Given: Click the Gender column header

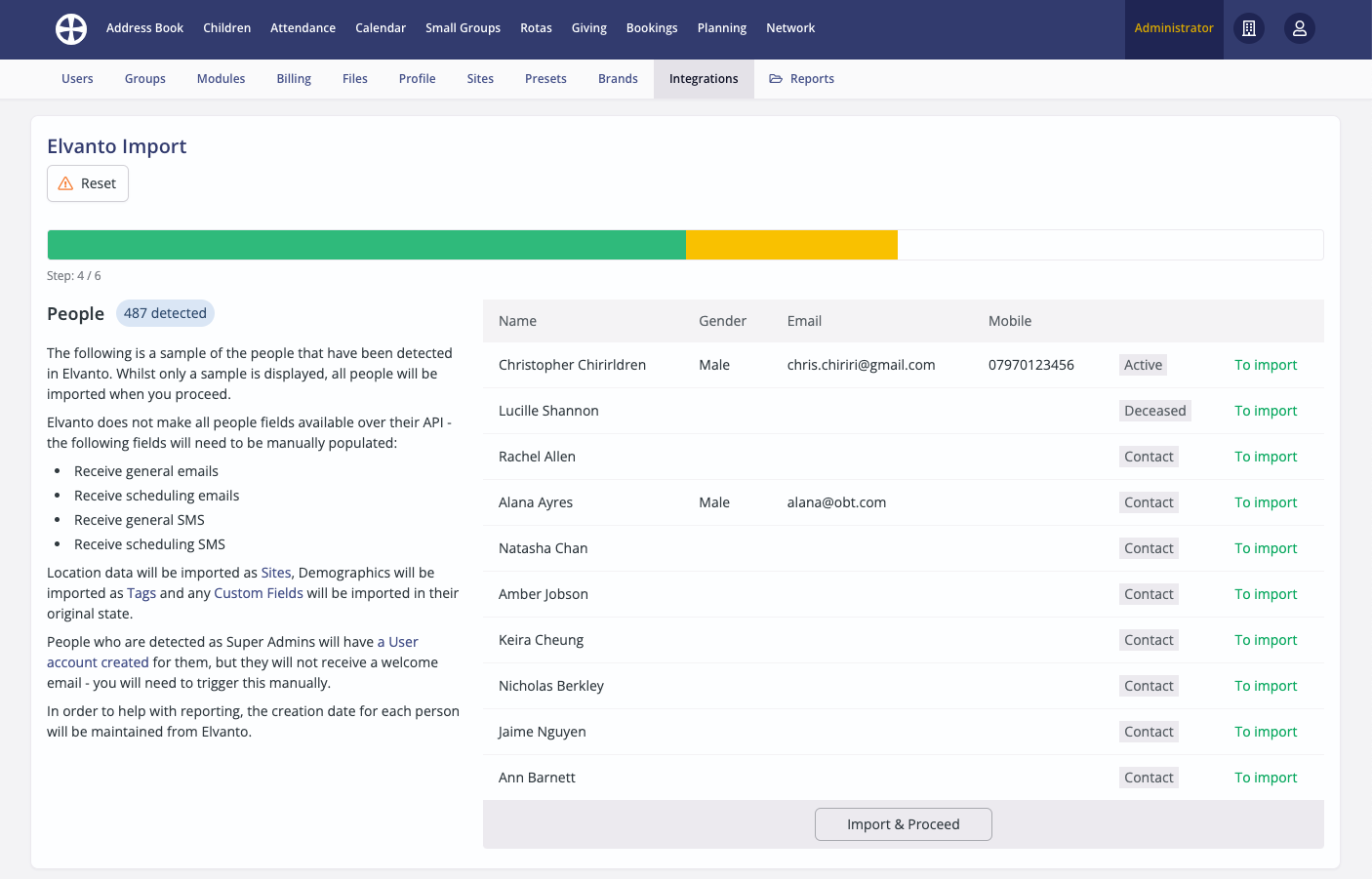Looking at the screenshot, I should [x=722, y=321].
